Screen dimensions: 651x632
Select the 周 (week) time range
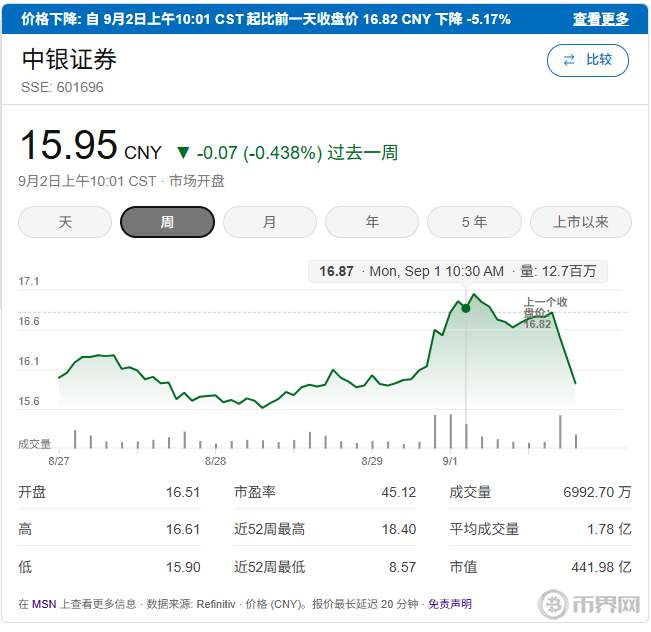(167, 222)
